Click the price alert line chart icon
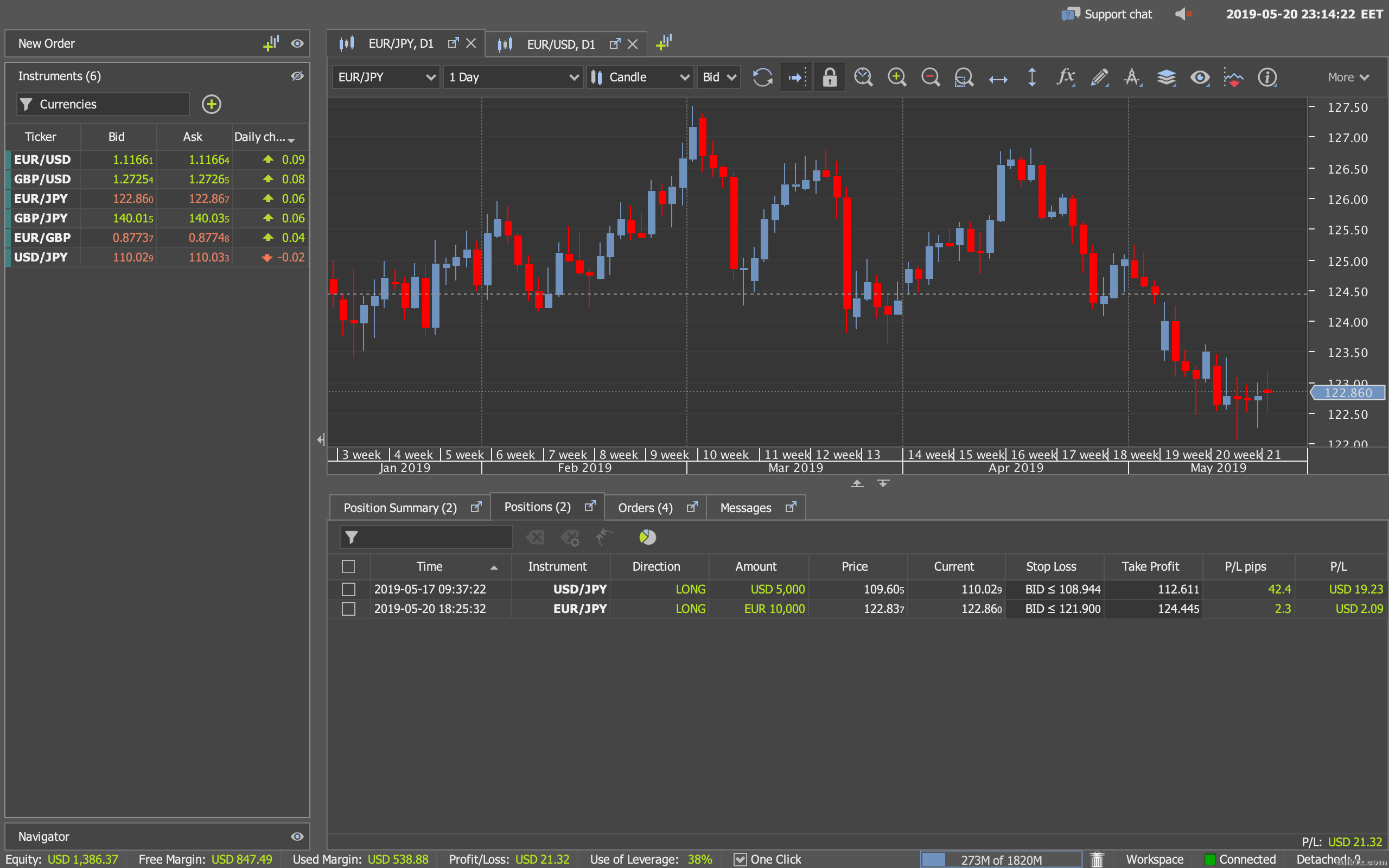1389x868 pixels. [1233, 77]
